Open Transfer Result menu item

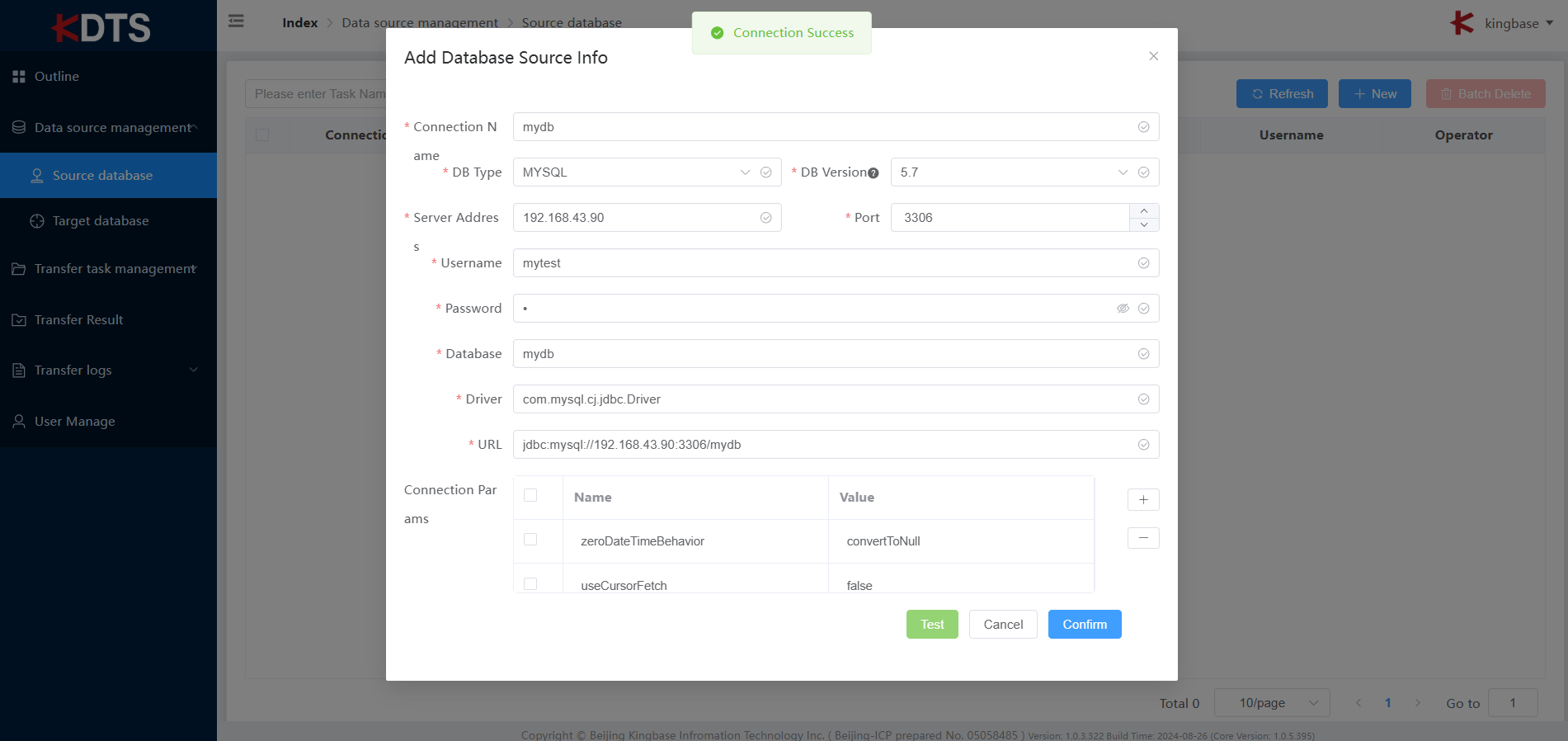point(108,320)
